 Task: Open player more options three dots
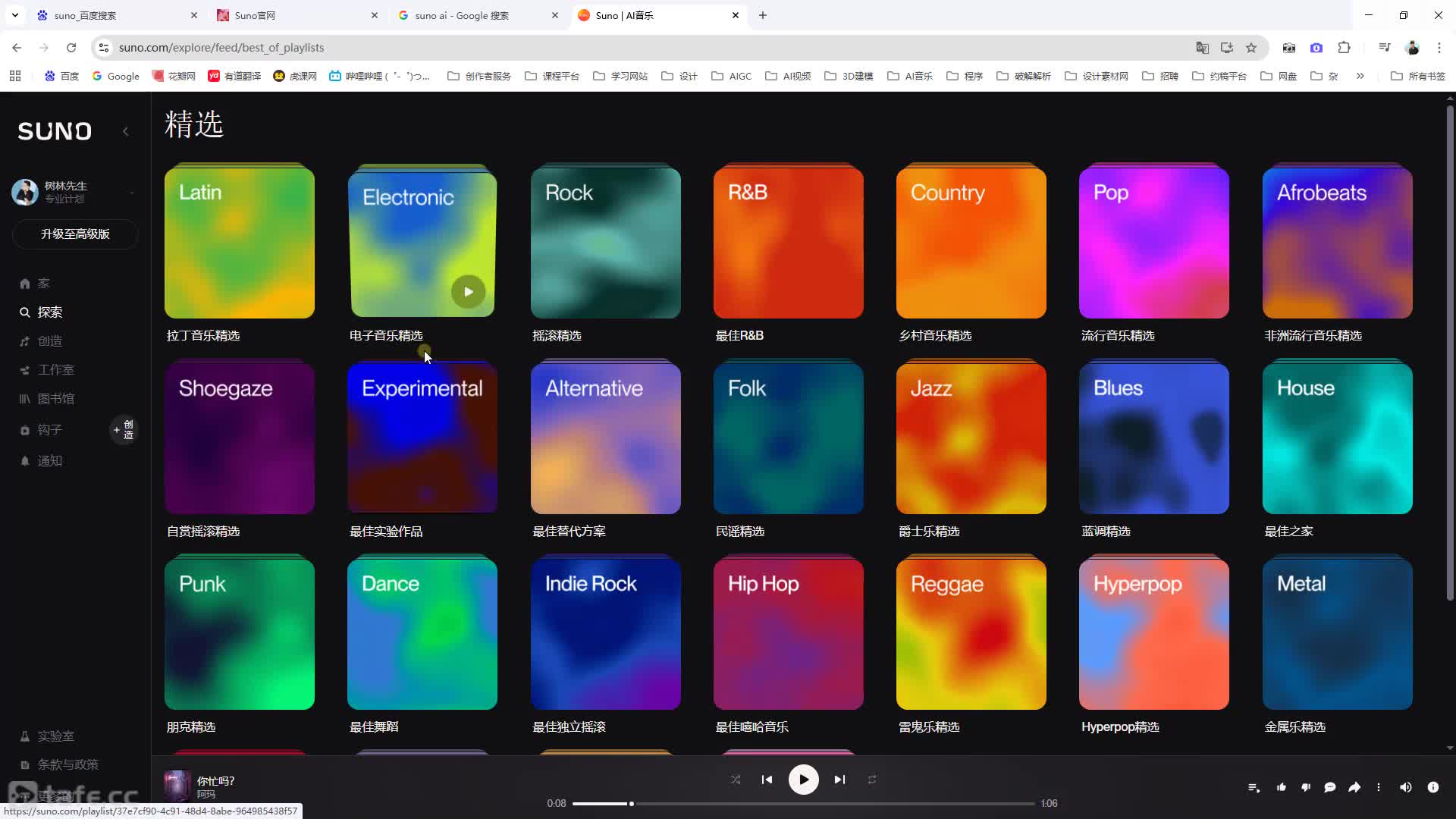(x=1379, y=787)
